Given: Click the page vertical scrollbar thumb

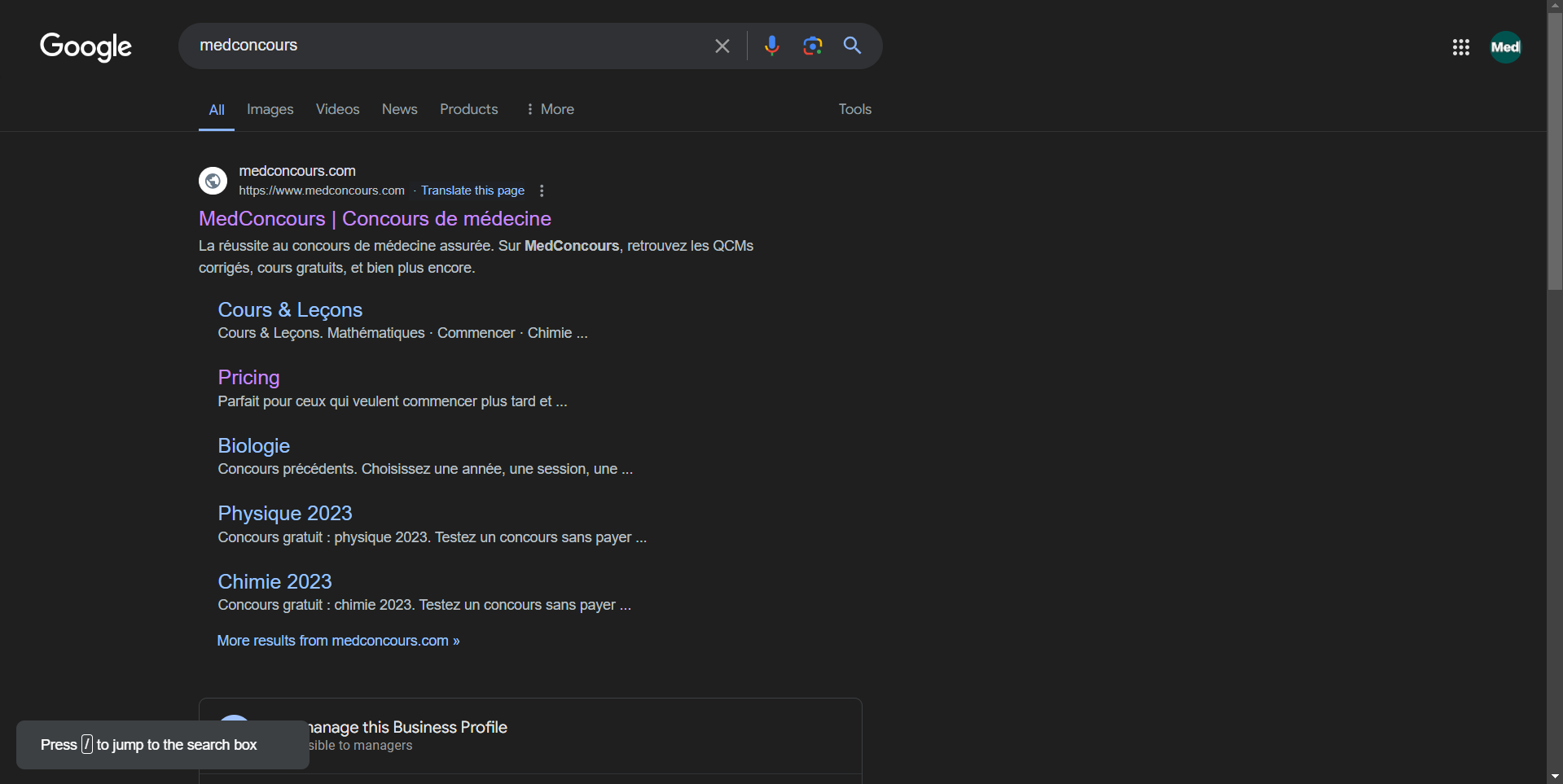Looking at the screenshot, I should coord(1555,151).
